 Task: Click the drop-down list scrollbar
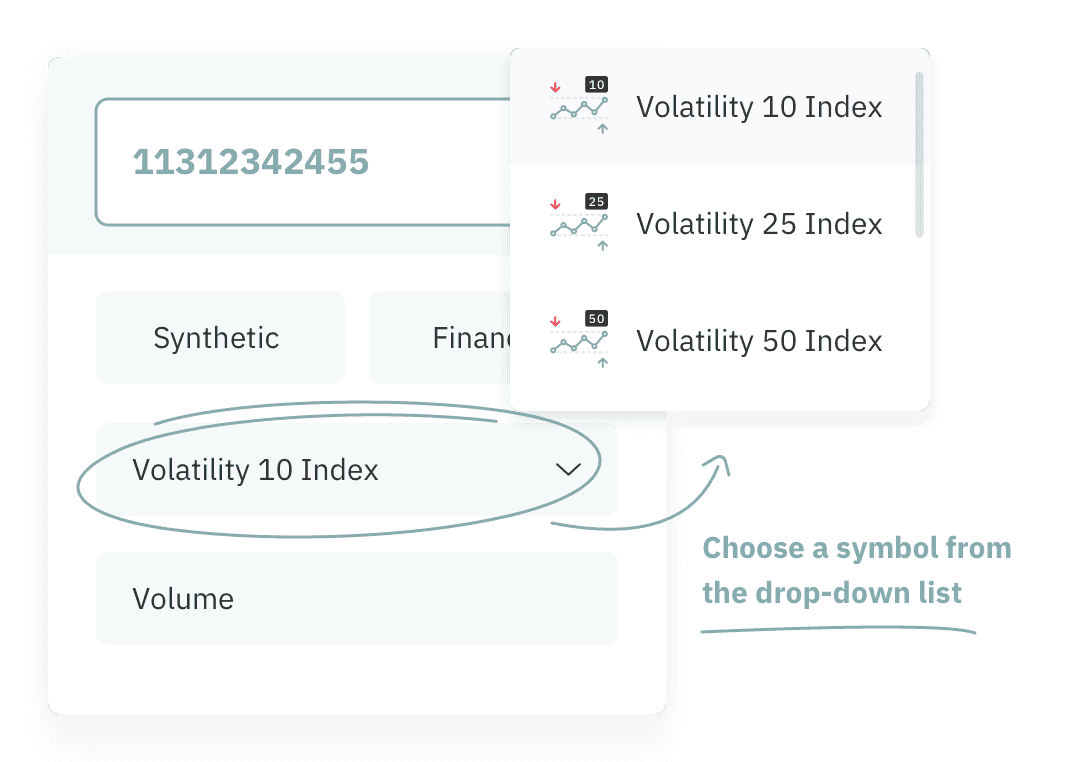tap(919, 155)
